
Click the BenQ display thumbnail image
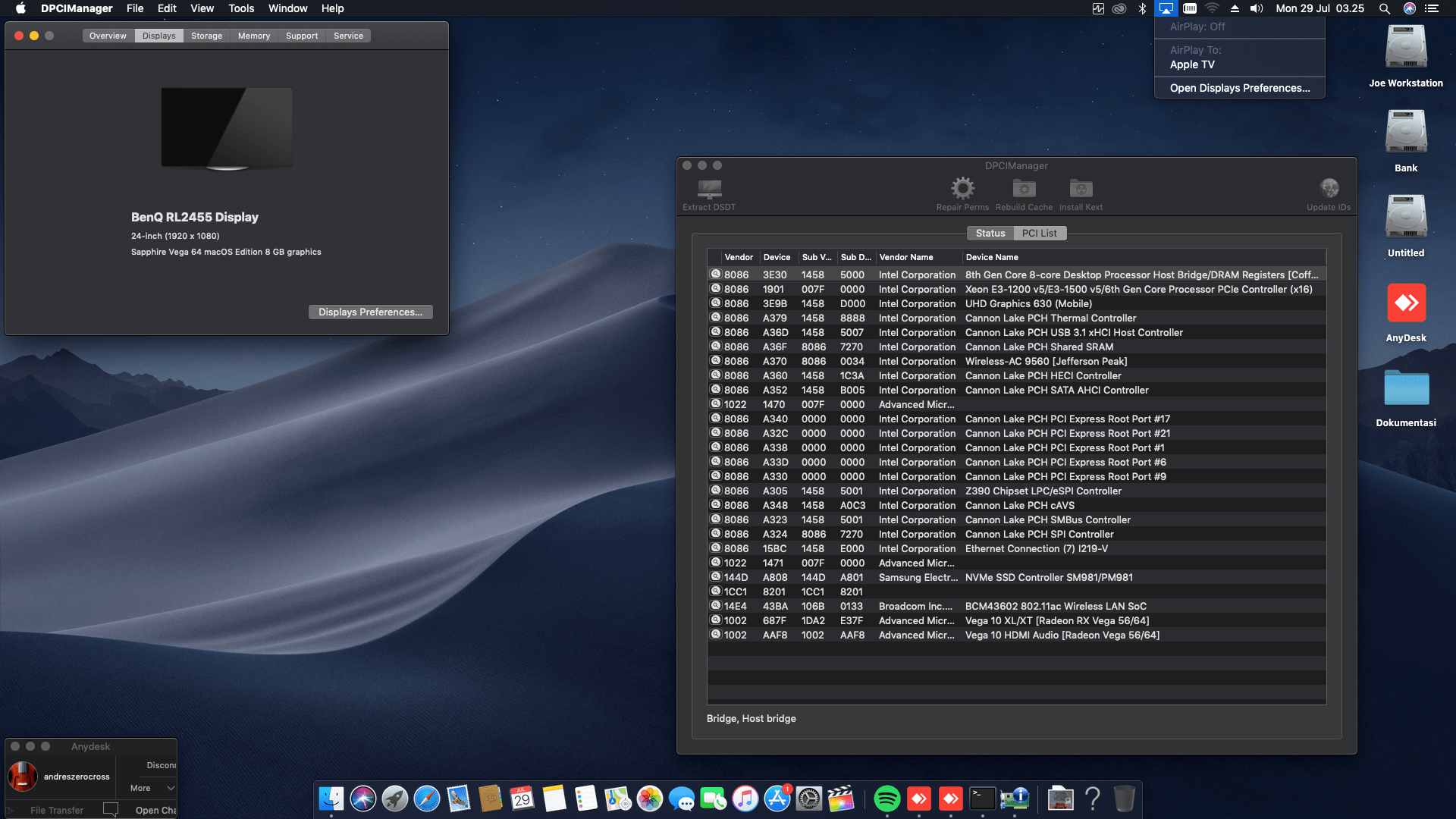click(x=227, y=128)
